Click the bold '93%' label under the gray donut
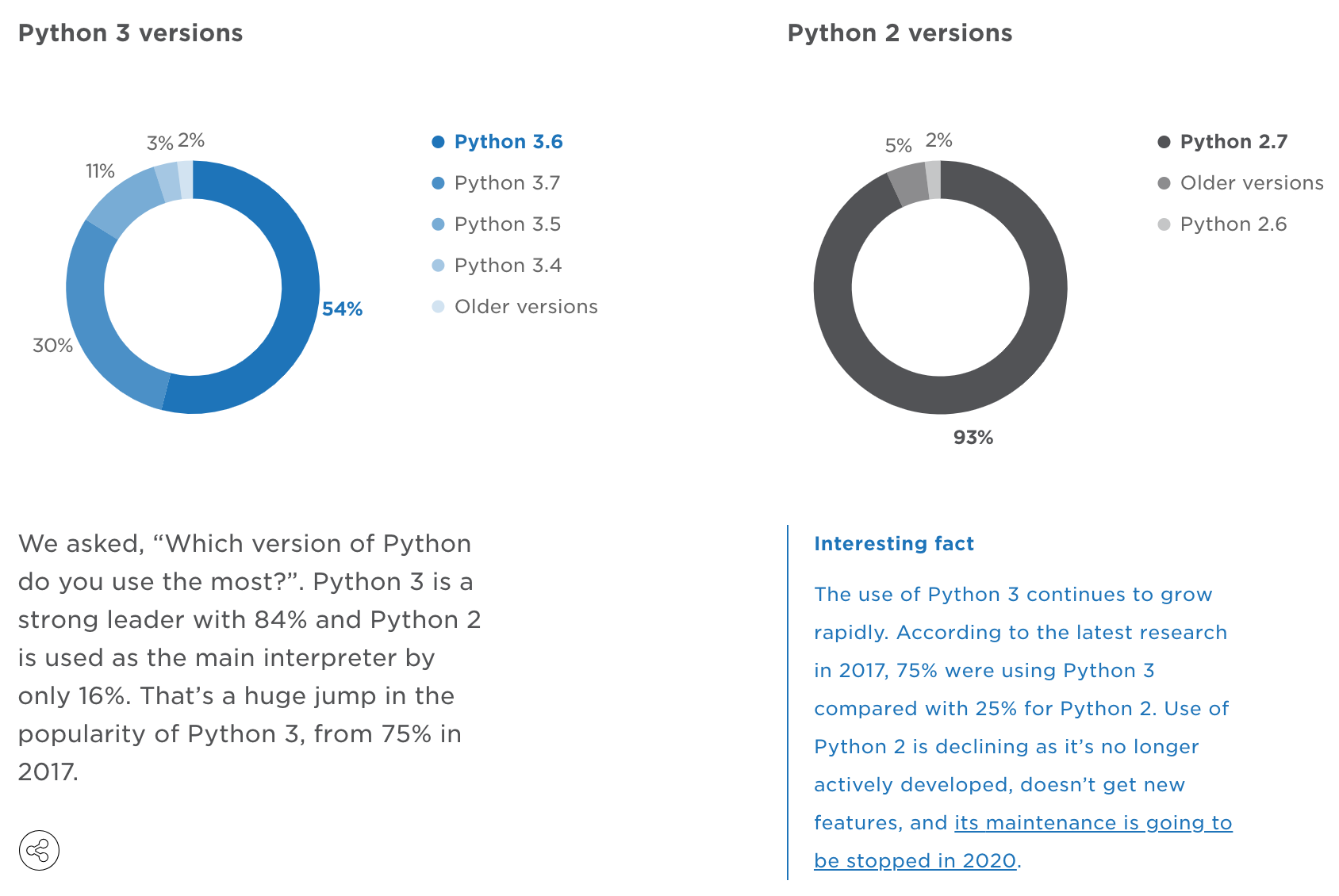Image resolution: width=1339 pixels, height=896 pixels. tap(973, 438)
